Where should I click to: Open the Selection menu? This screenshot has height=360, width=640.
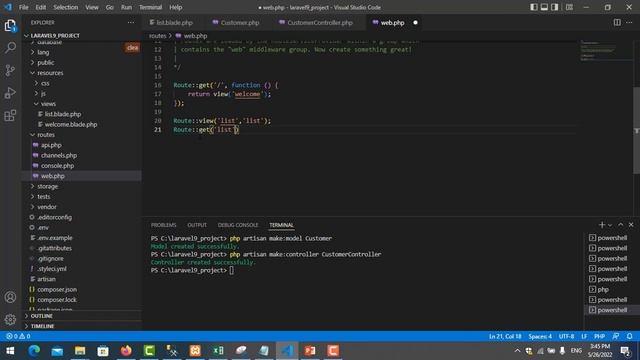(65, 7)
